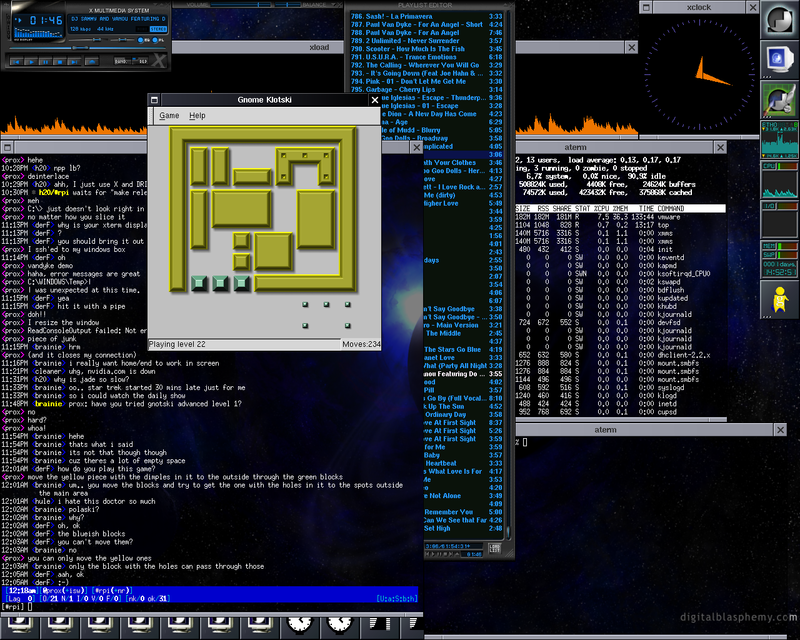800x640 pixels.
Task: Click the CPU monitor dockapp
Action: tap(780, 179)
